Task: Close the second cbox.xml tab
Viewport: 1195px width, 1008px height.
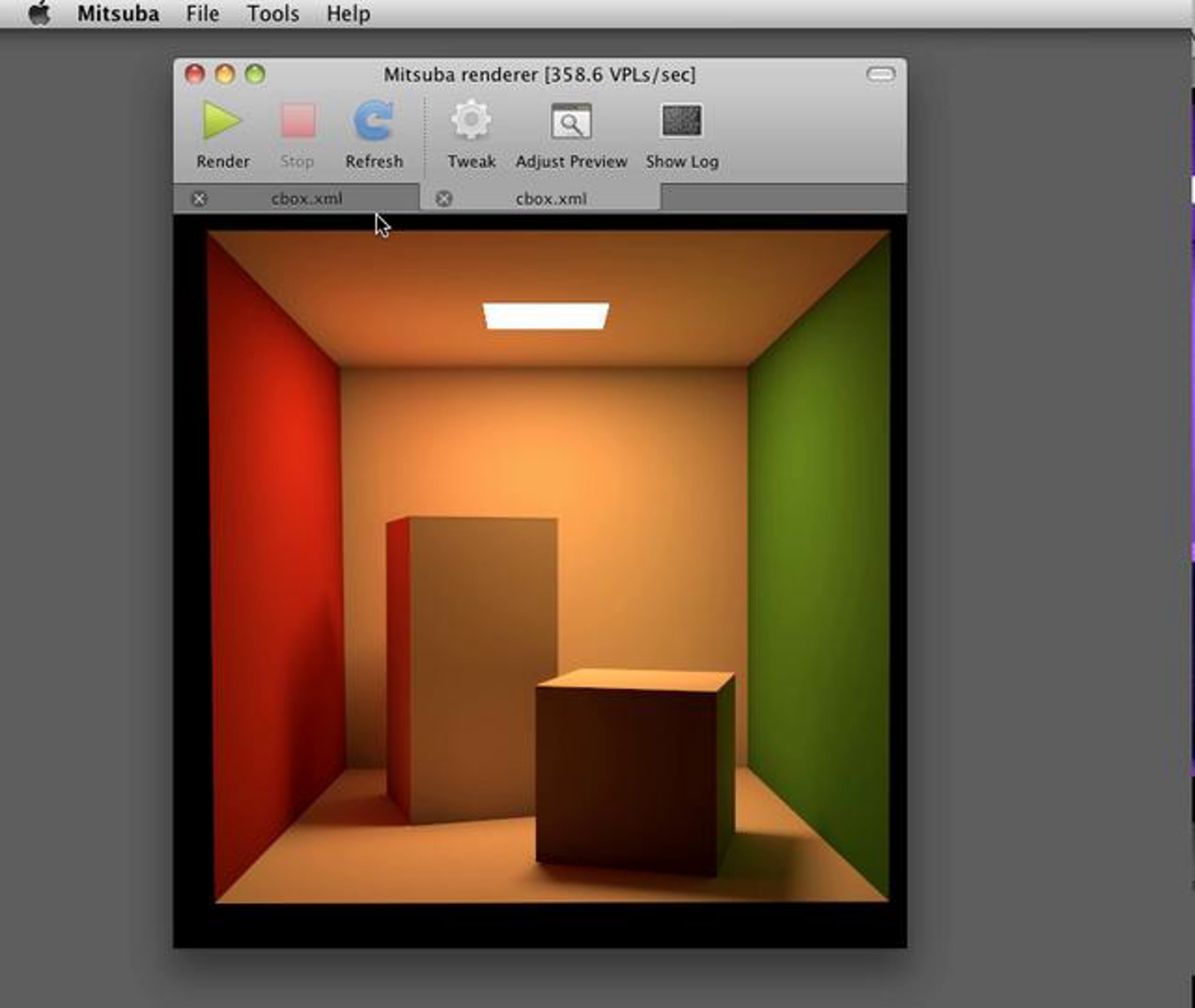Action: pos(444,199)
